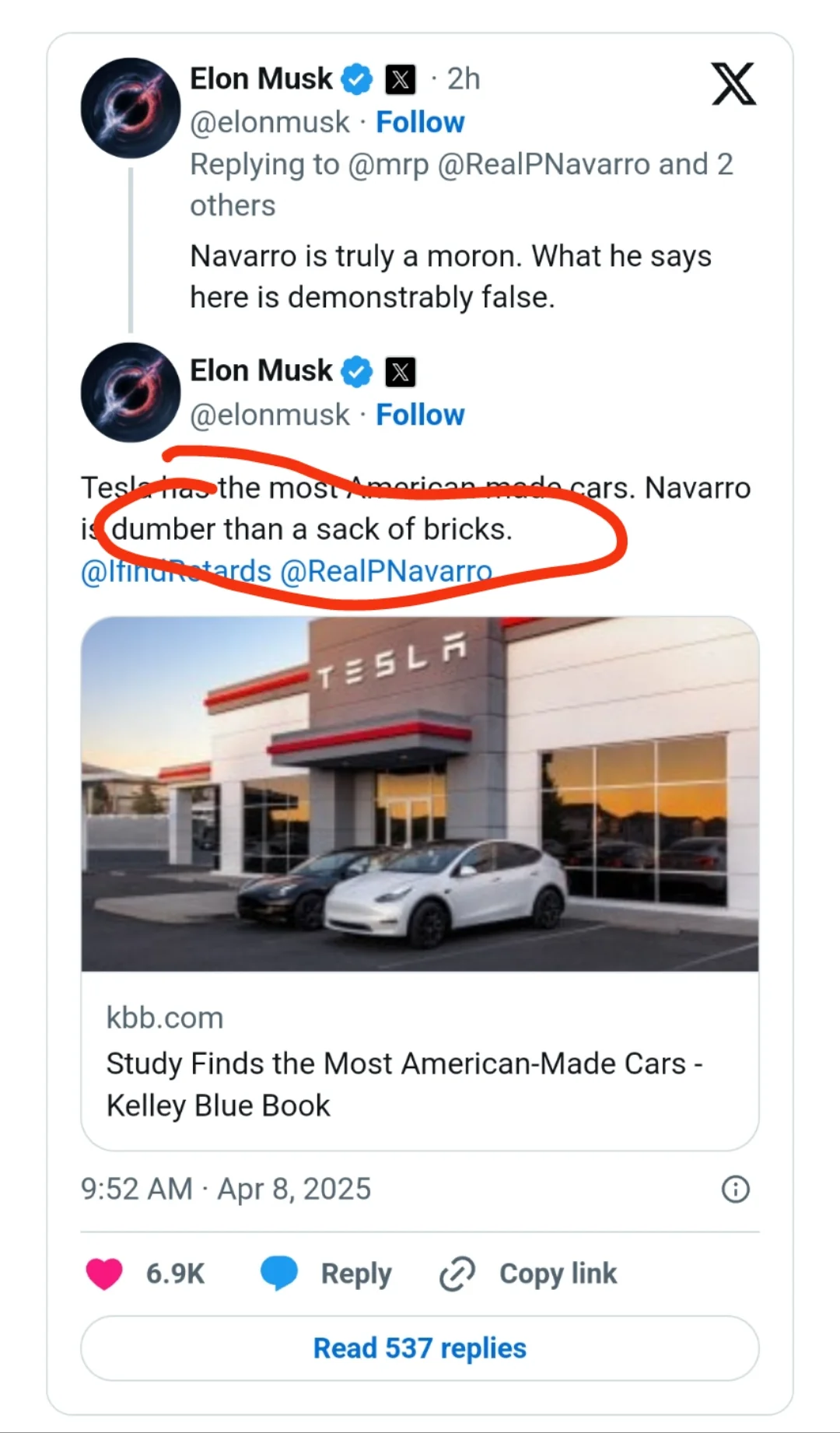Click the 9:52 AM Apr 8, 2025 timestamp
Image resolution: width=840 pixels, height=1433 pixels.
pyautogui.click(x=226, y=1189)
